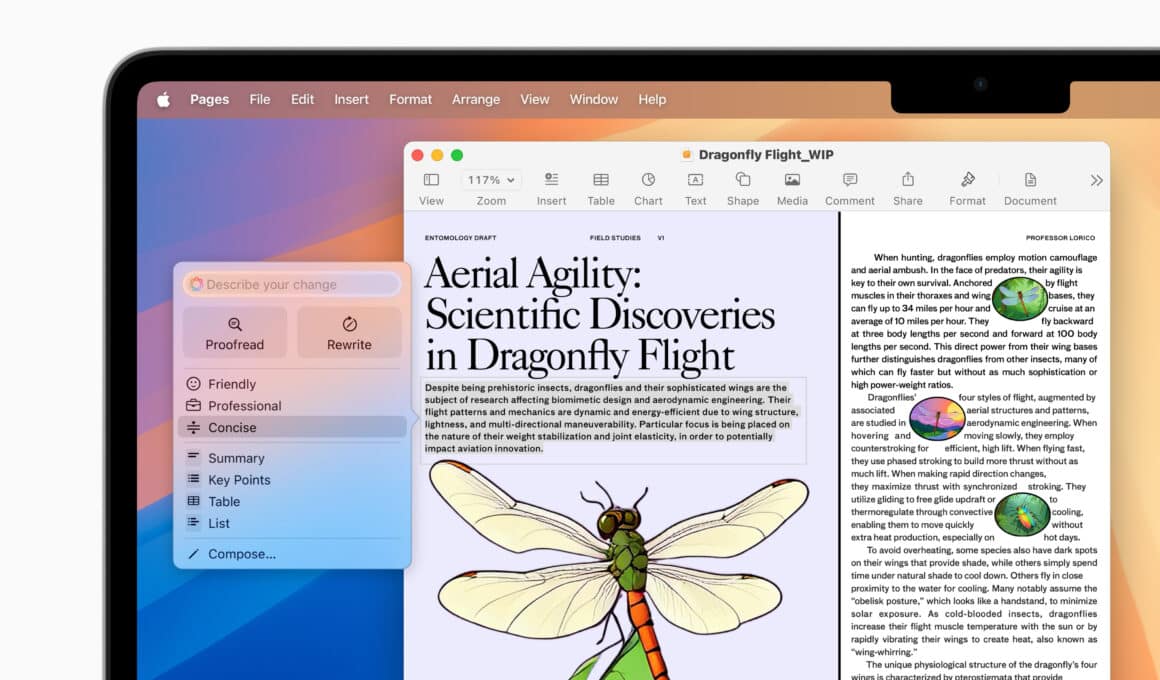Open the Format menu in menu bar
The height and width of the screenshot is (680, 1160).
[x=411, y=99]
